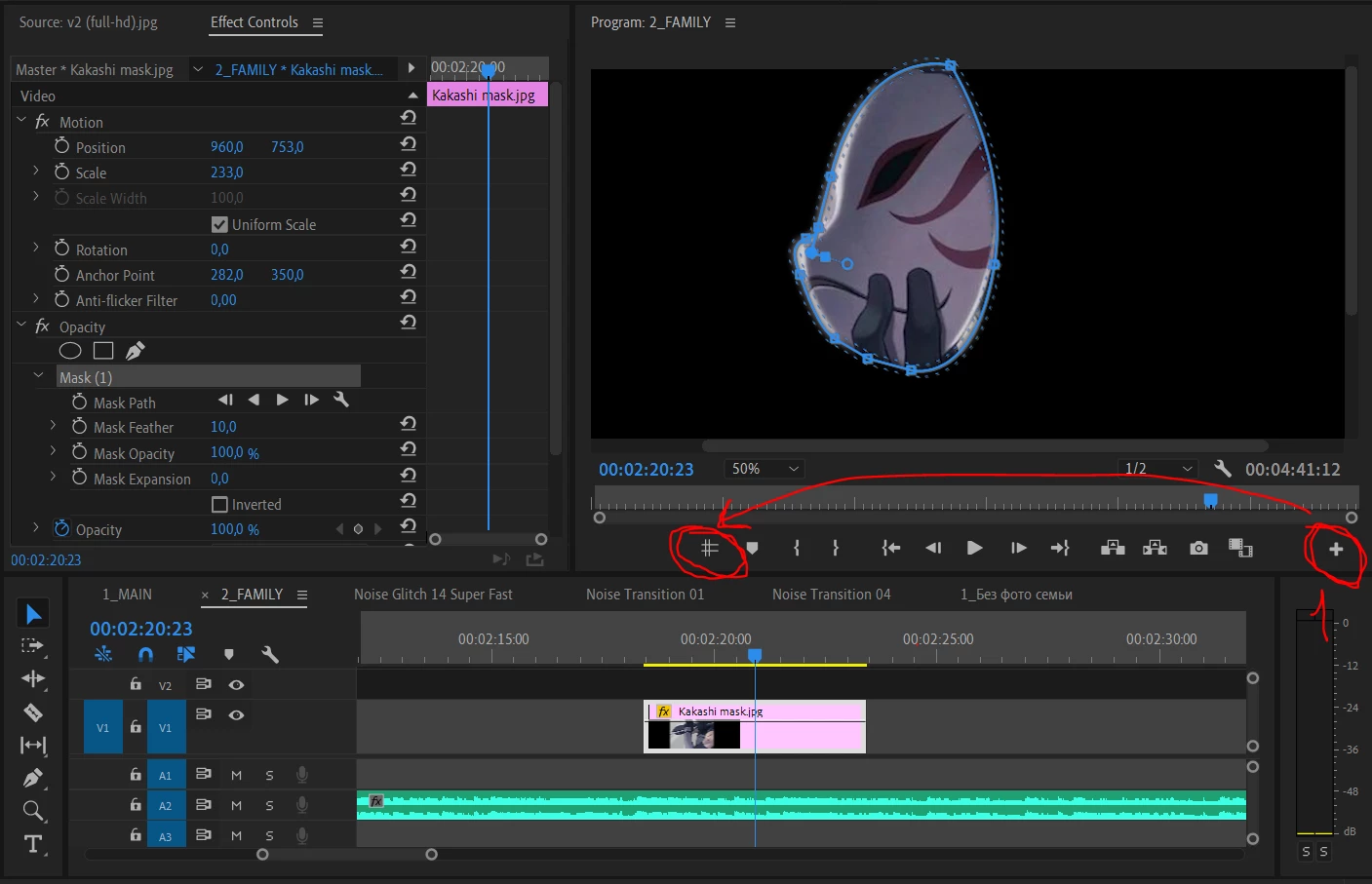Select the Zoom magnifier tool
The image size is (1372, 884).
coord(32,811)
